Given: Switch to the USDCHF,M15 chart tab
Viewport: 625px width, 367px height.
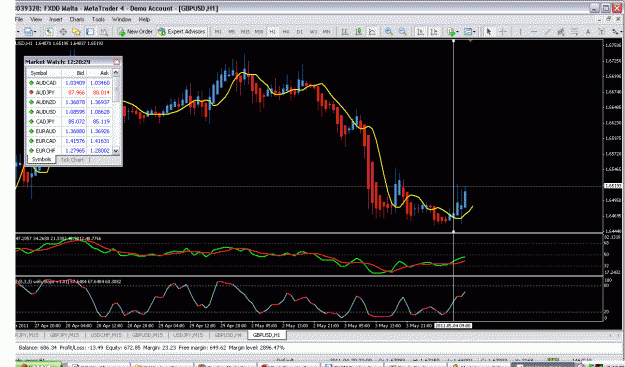Looking at the screenshot, I should pos(106,335).
